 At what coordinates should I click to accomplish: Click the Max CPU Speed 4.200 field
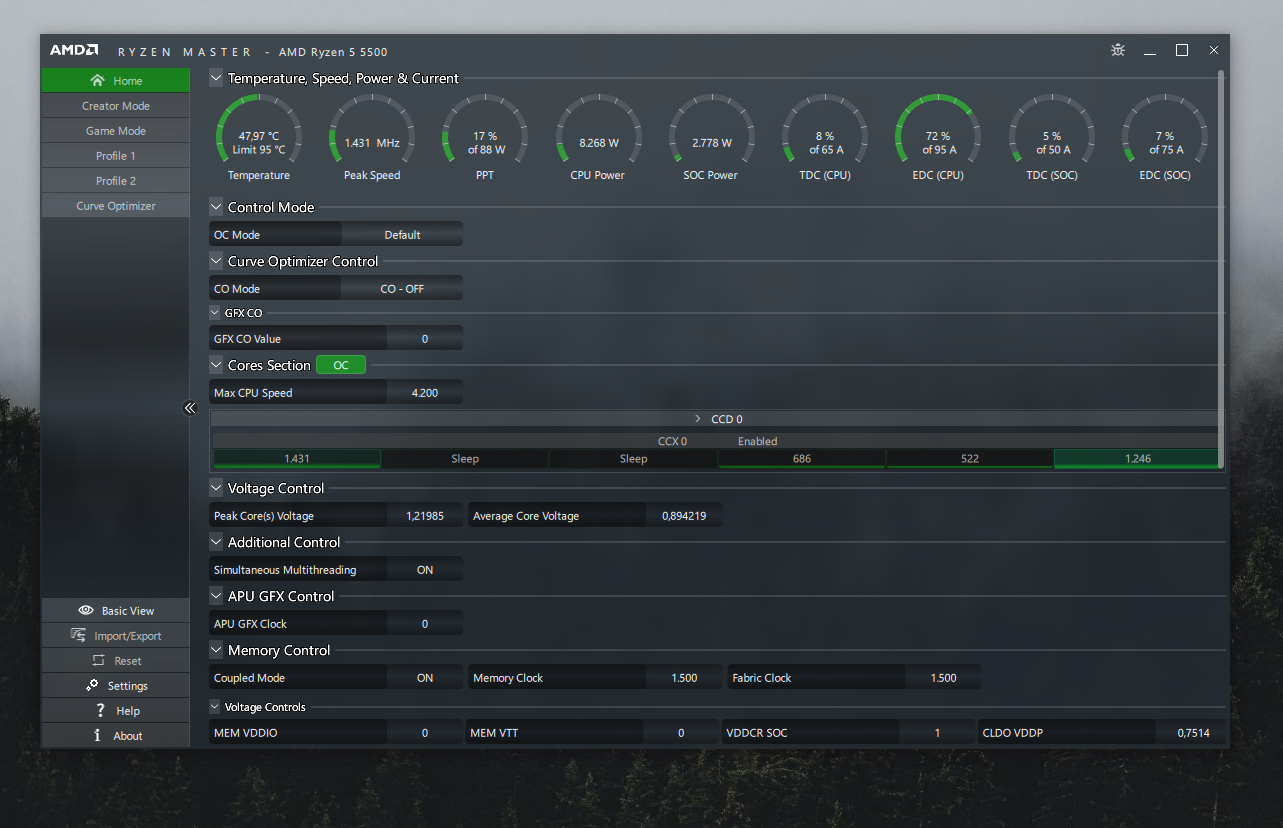tap(425, 392)
